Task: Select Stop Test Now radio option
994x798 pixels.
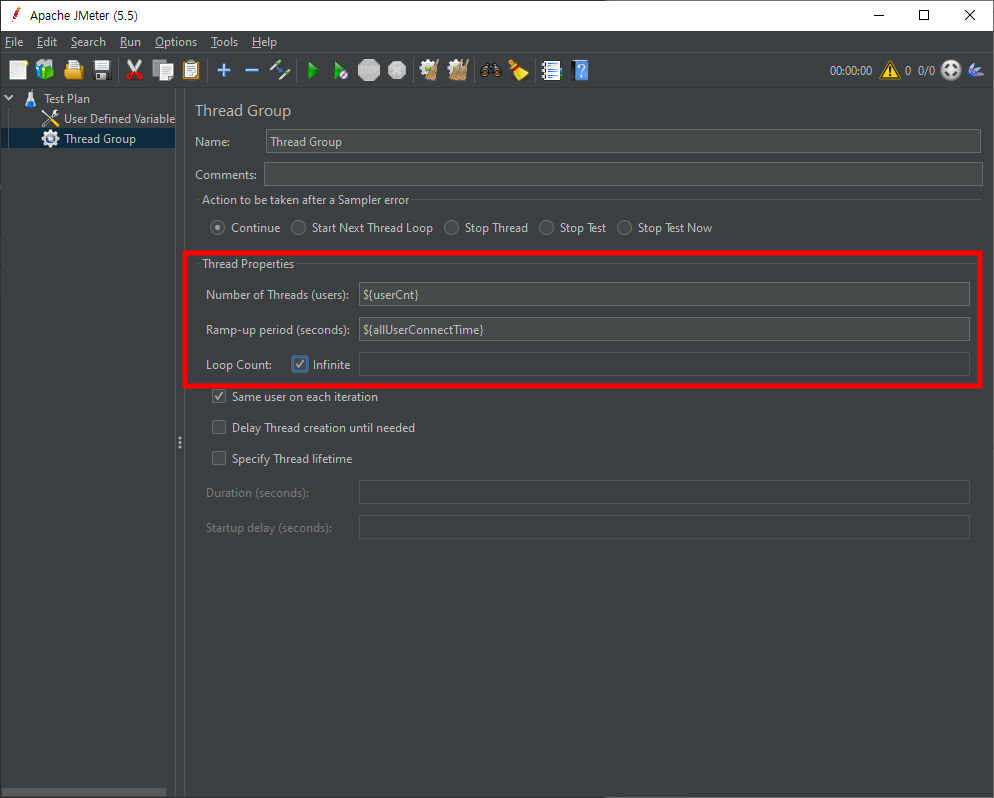Action: [624, 228]
